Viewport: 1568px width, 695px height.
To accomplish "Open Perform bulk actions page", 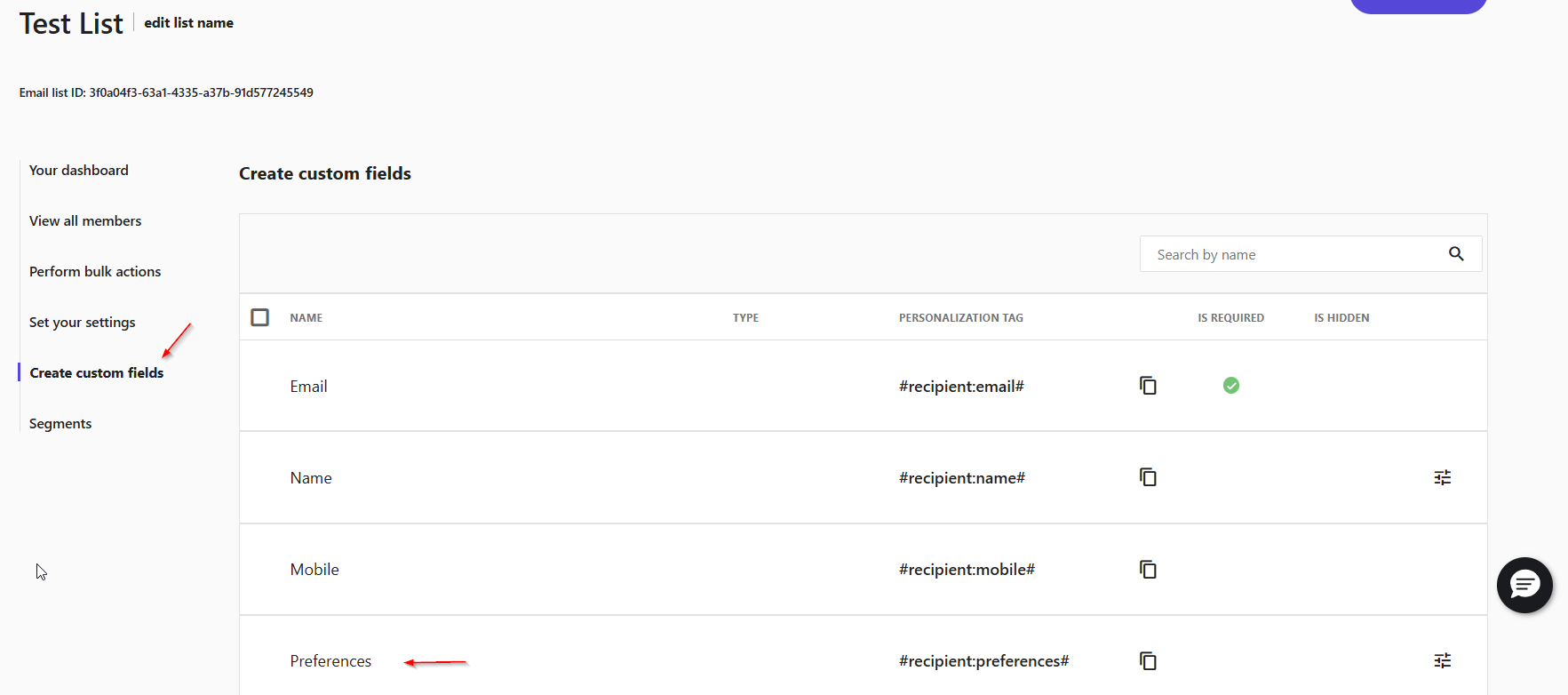I will [x=95, y=272].
